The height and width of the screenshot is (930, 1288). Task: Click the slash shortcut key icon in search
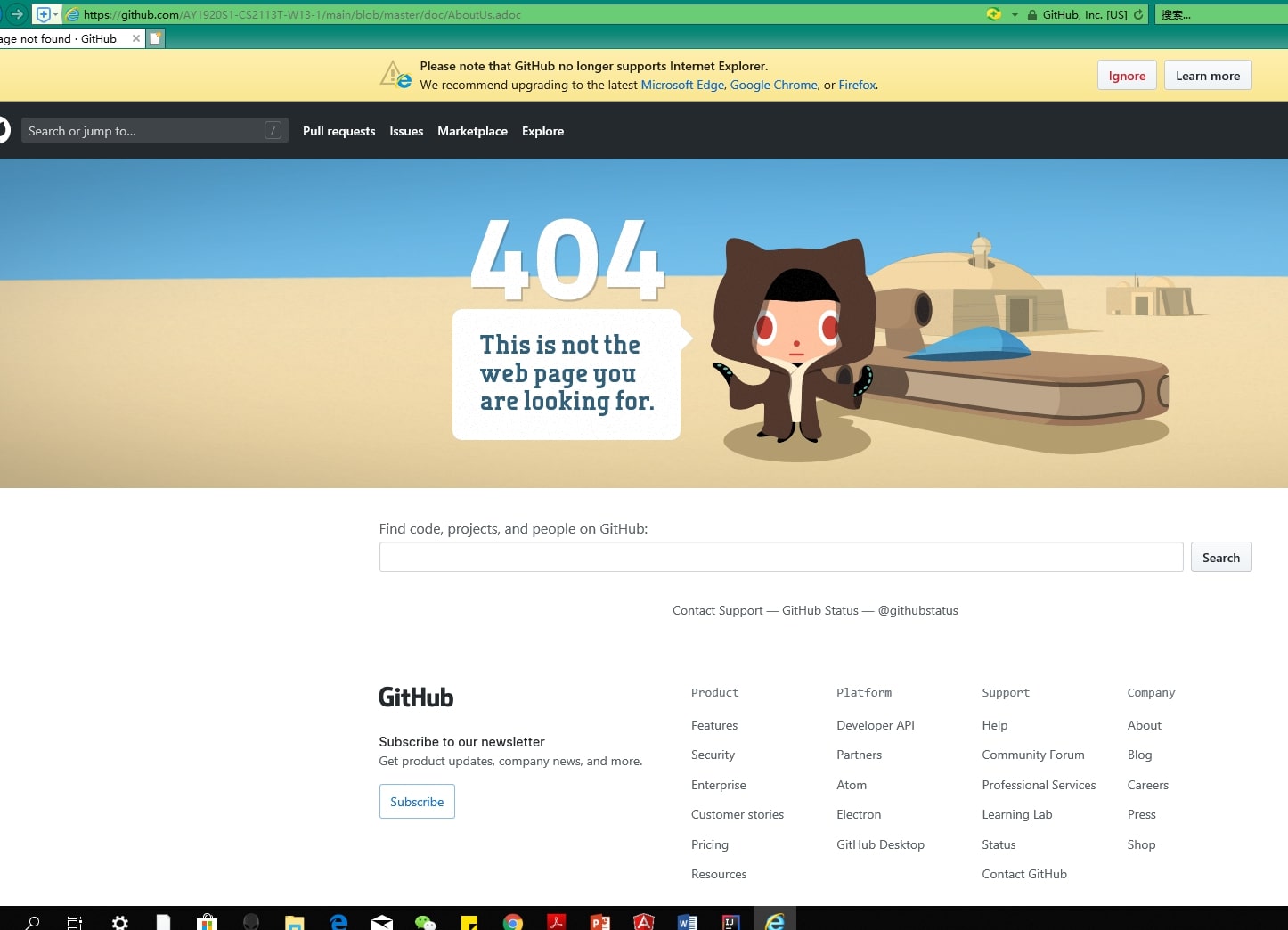(273, 130)
